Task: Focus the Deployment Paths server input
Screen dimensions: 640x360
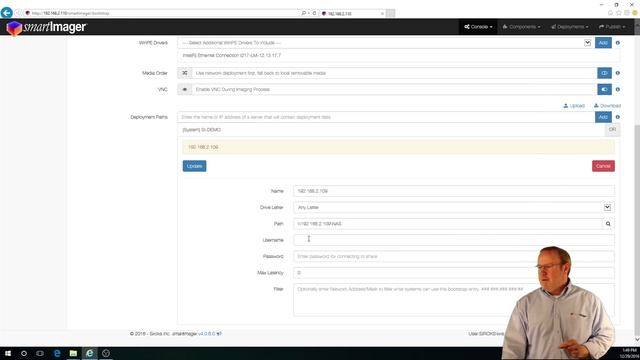Action: point(386,117)
